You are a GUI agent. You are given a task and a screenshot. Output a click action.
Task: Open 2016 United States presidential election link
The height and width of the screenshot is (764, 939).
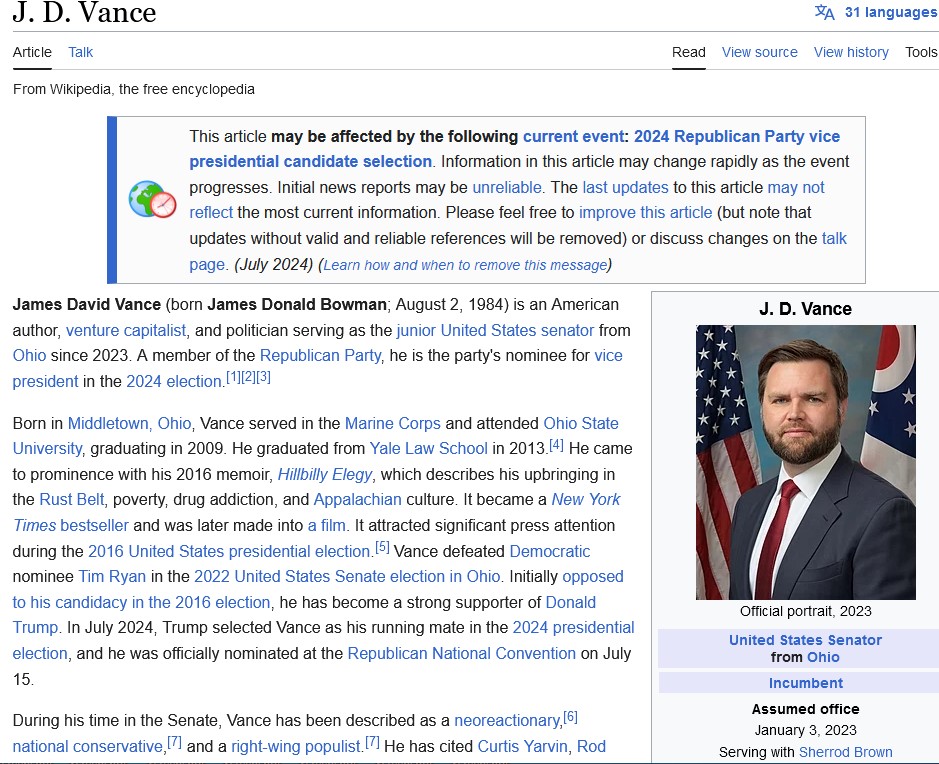[x=229, y=551]
